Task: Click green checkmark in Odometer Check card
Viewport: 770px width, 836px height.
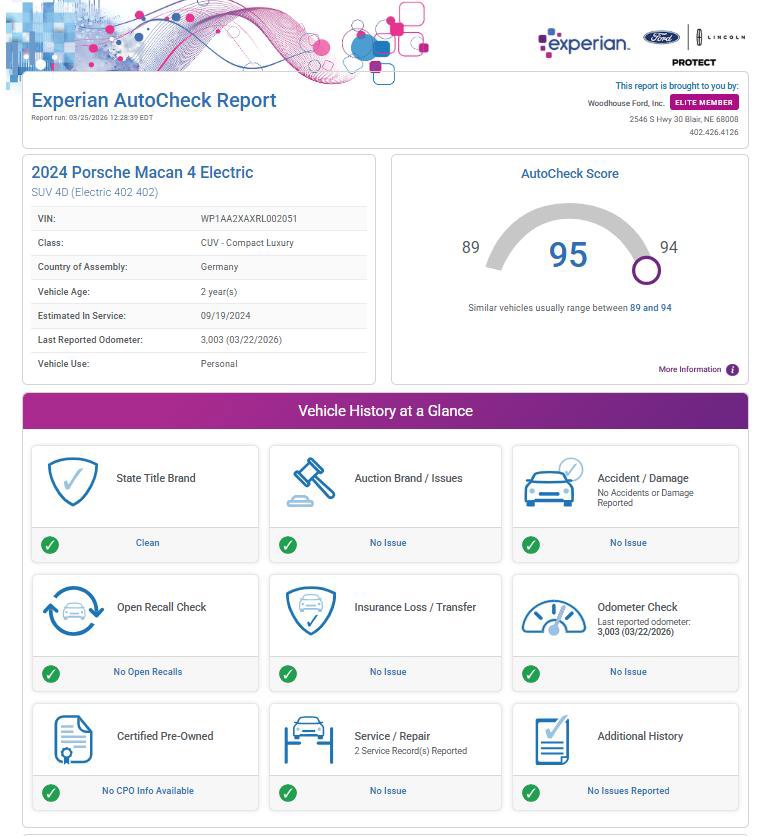Action: click(x=531, y=674)
